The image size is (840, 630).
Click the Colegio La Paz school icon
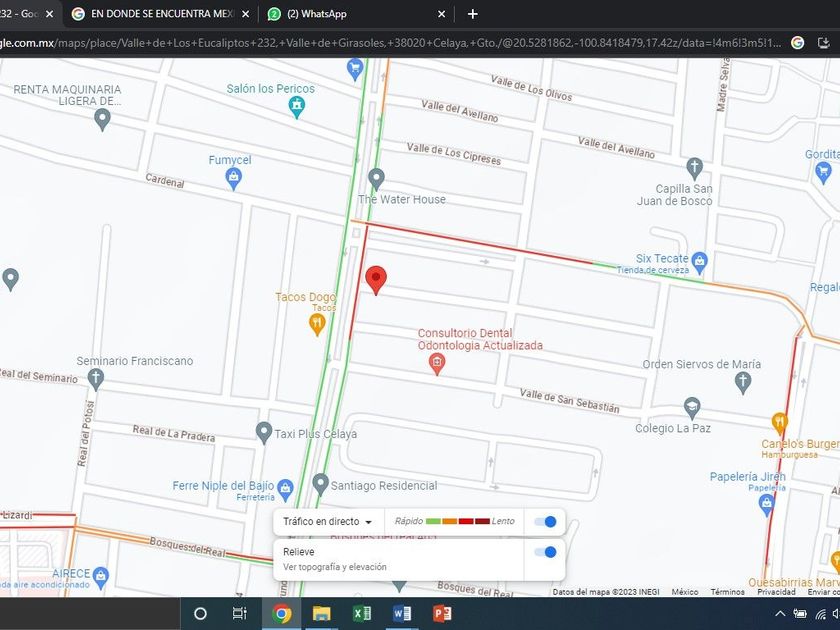tap(692, 407)
